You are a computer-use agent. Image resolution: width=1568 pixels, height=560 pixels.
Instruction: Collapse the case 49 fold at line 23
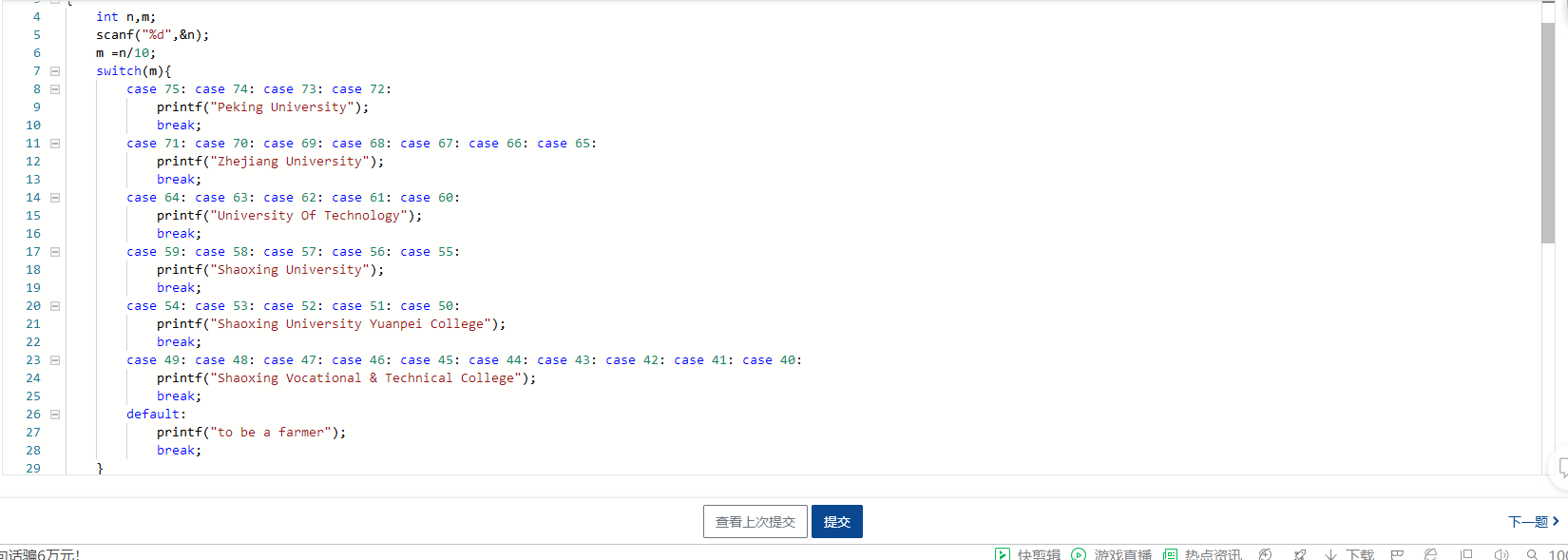(55, 360)
